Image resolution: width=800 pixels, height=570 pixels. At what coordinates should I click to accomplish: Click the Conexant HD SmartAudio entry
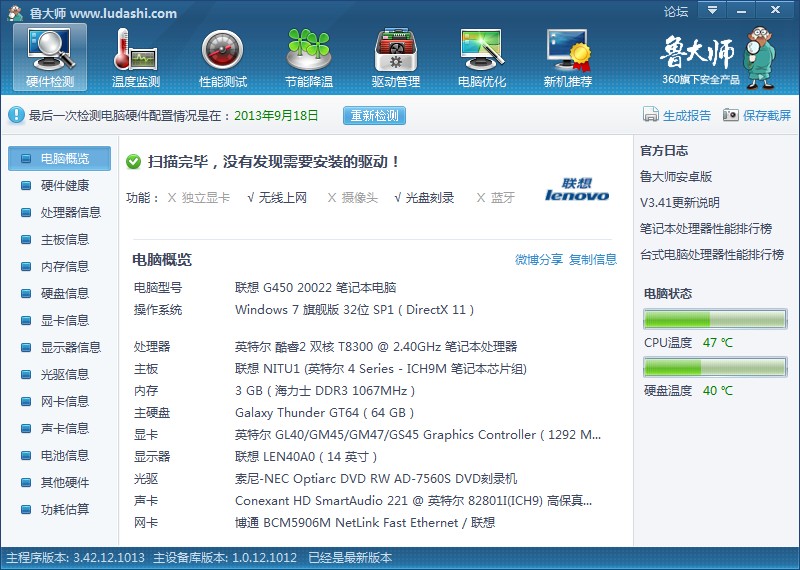click(413, 501)
